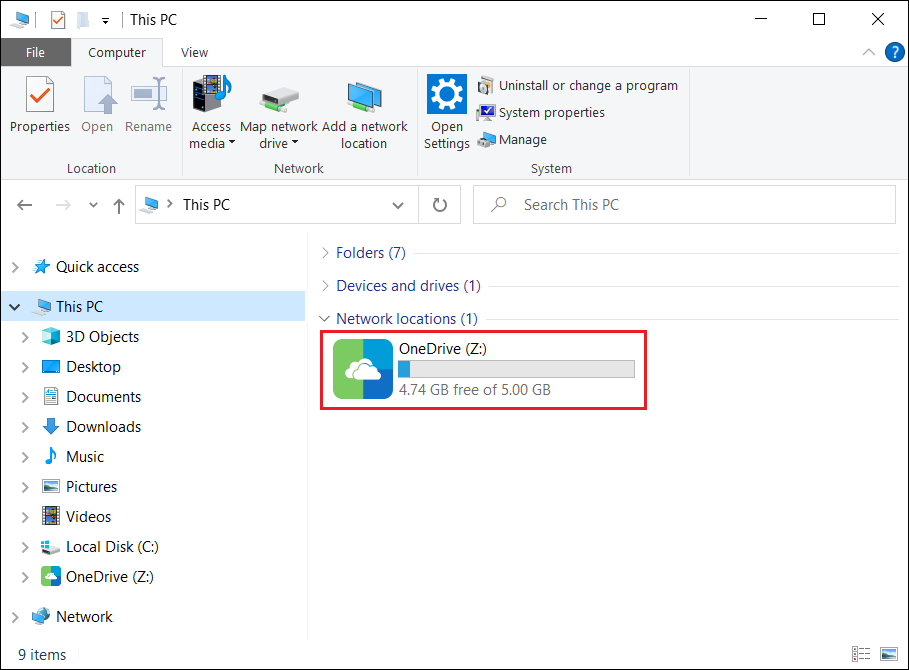909x670 pixels.
Task: Select Quick access in the sidebar
Action: click(97, 267)
